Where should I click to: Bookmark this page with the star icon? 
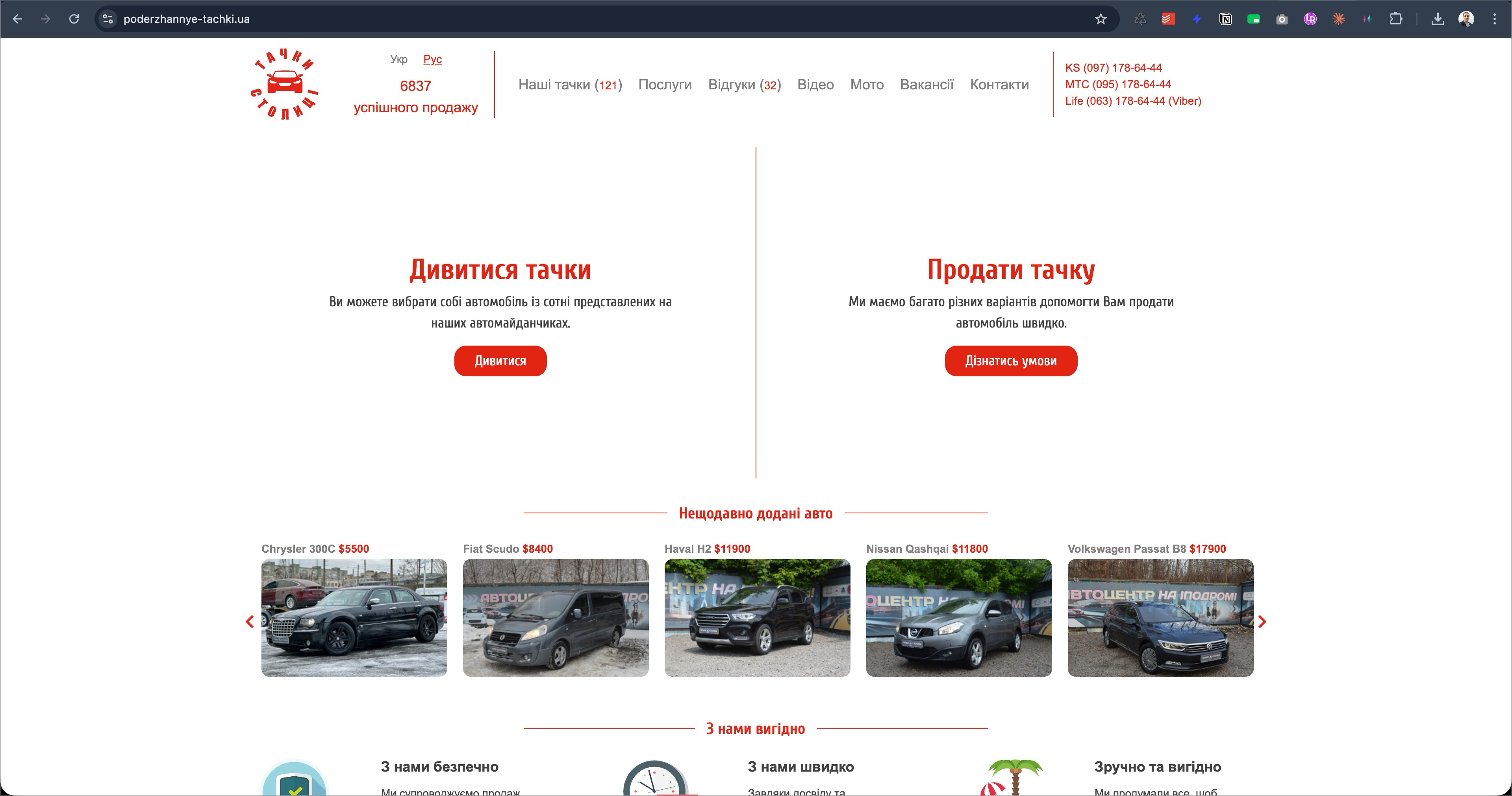[x=1101, y=19]
